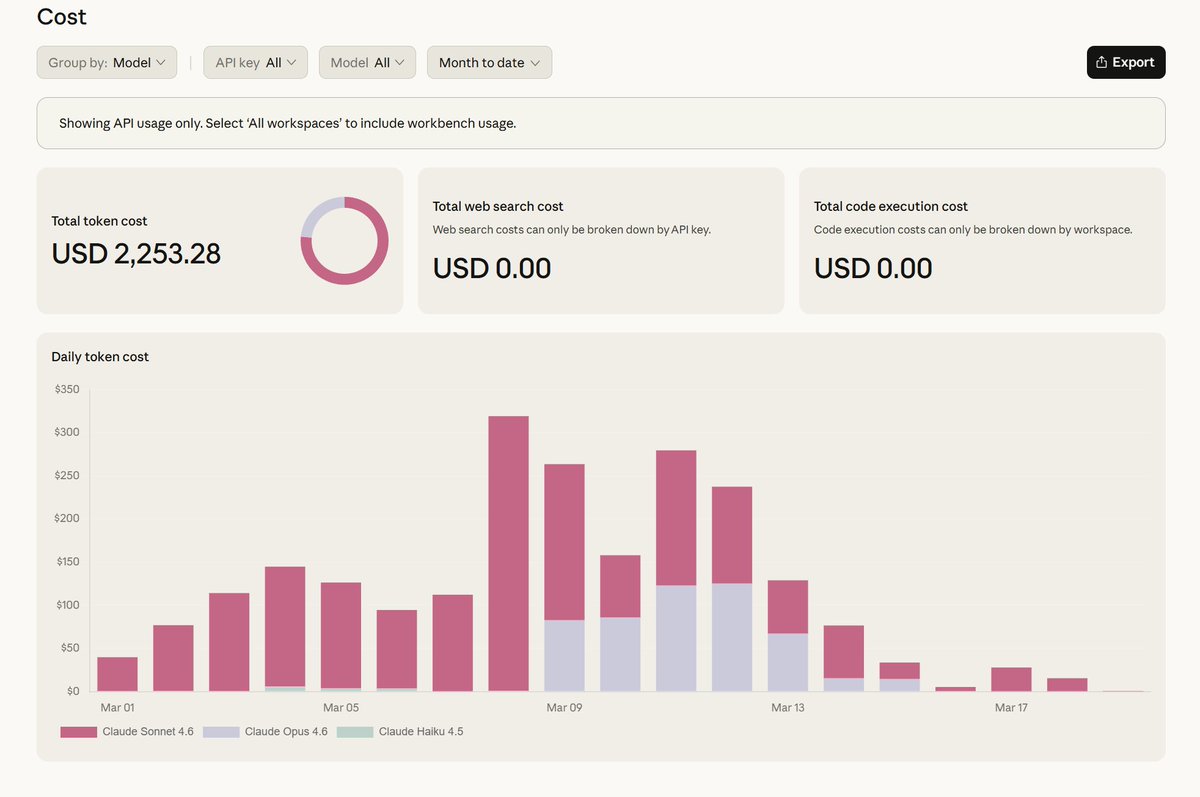This screenshot has width=1200, height=797.
Task: Click the upload icon inside Export
Action: click(x=1101, y=62)
